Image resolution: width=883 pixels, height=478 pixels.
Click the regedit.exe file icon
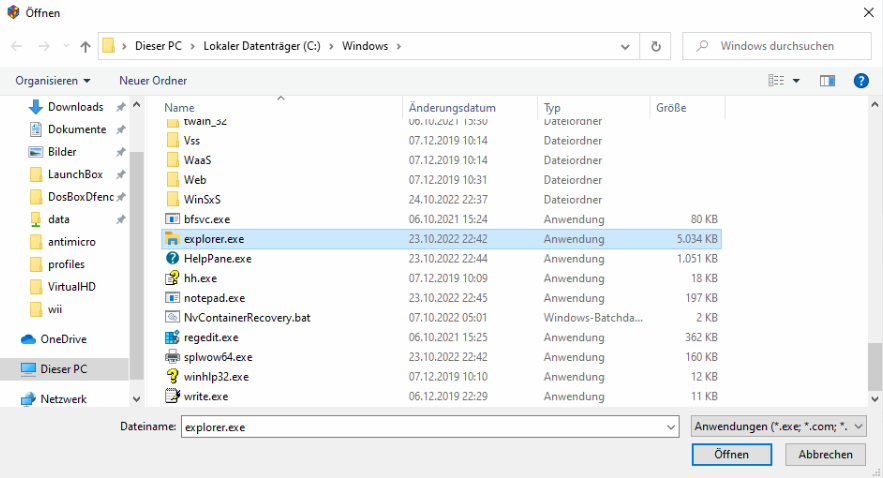pos(172,337)
